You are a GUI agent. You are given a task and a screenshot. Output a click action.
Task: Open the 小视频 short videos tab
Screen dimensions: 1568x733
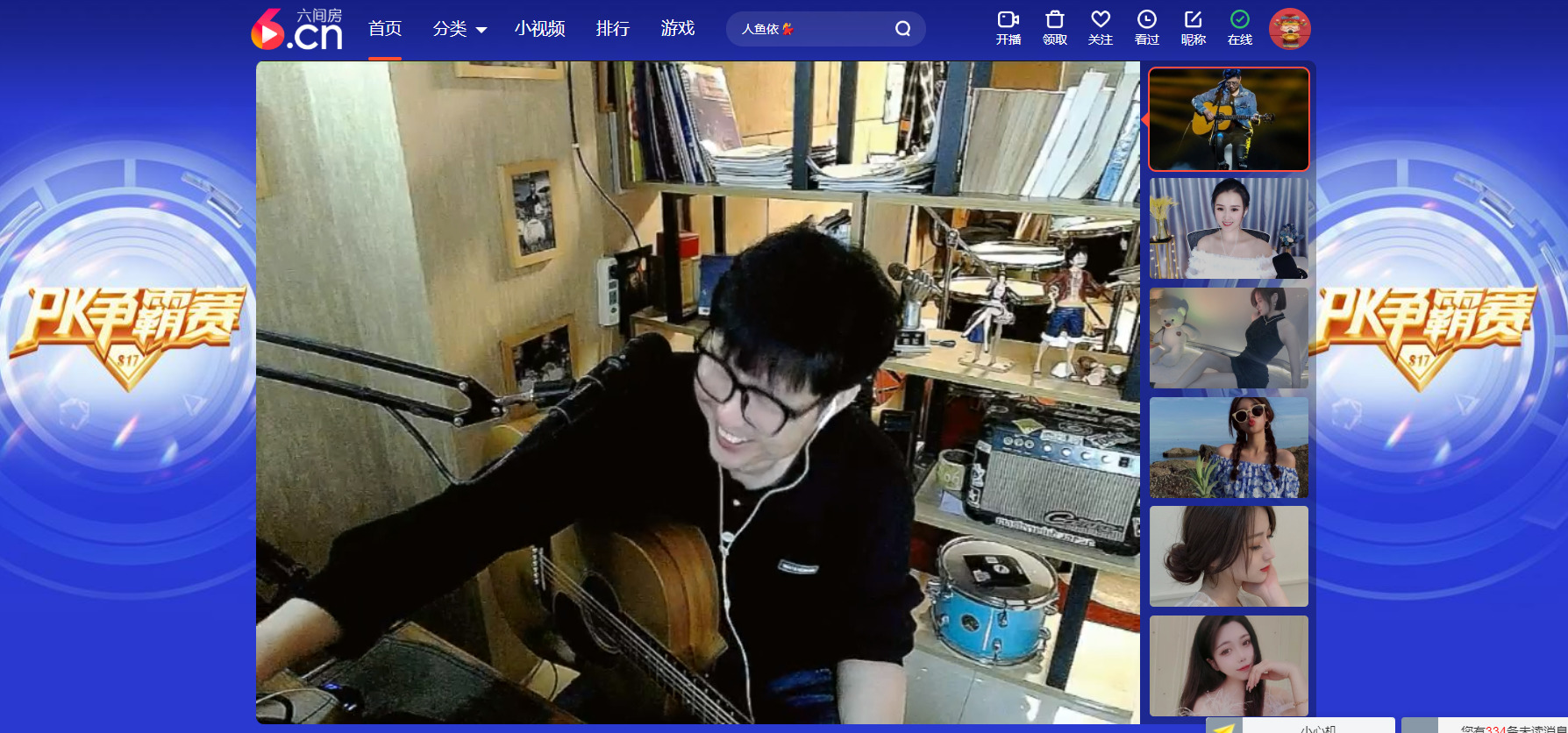point(539,29)
